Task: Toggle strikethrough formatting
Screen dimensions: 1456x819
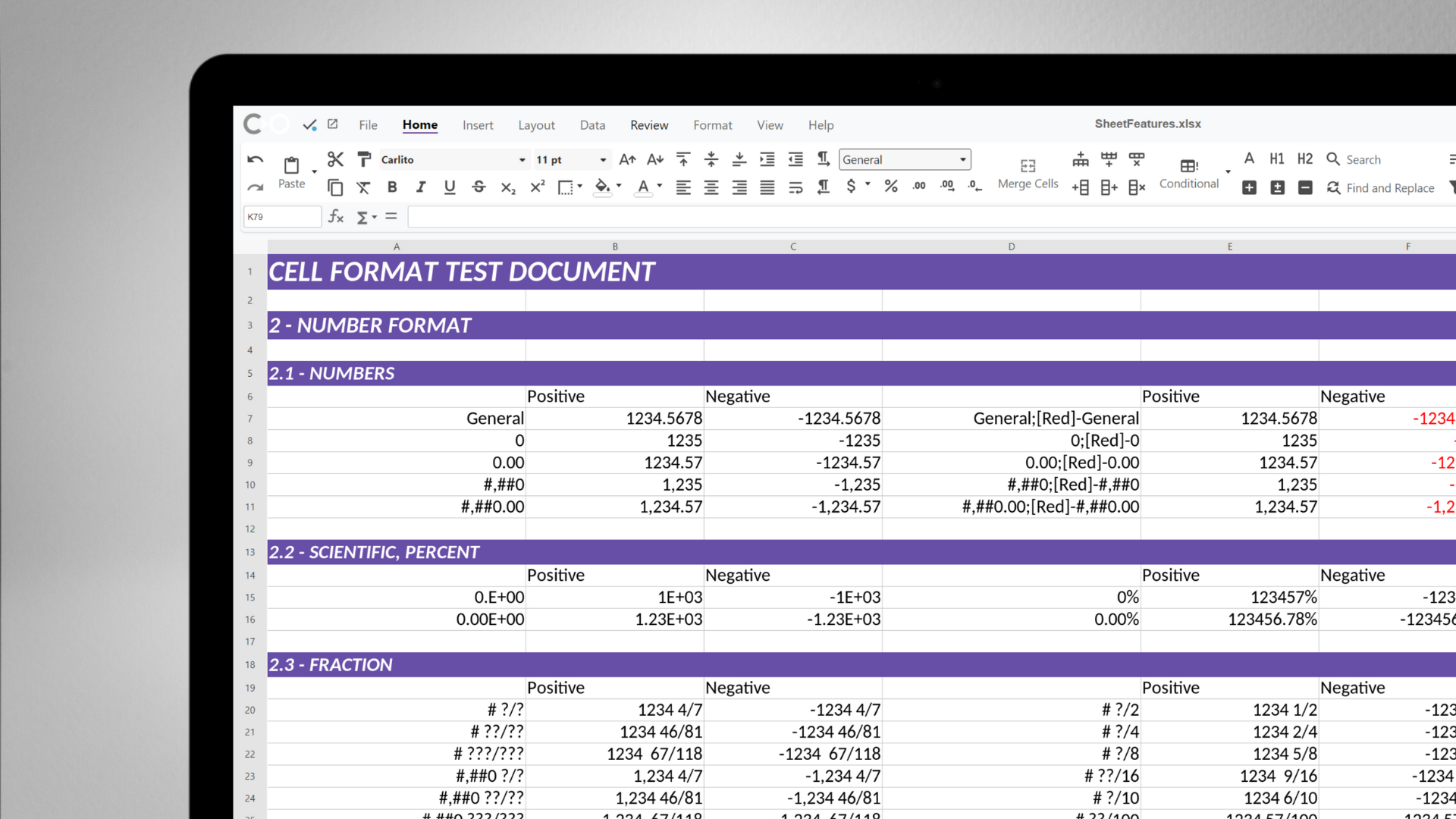Action: (479, 187)
